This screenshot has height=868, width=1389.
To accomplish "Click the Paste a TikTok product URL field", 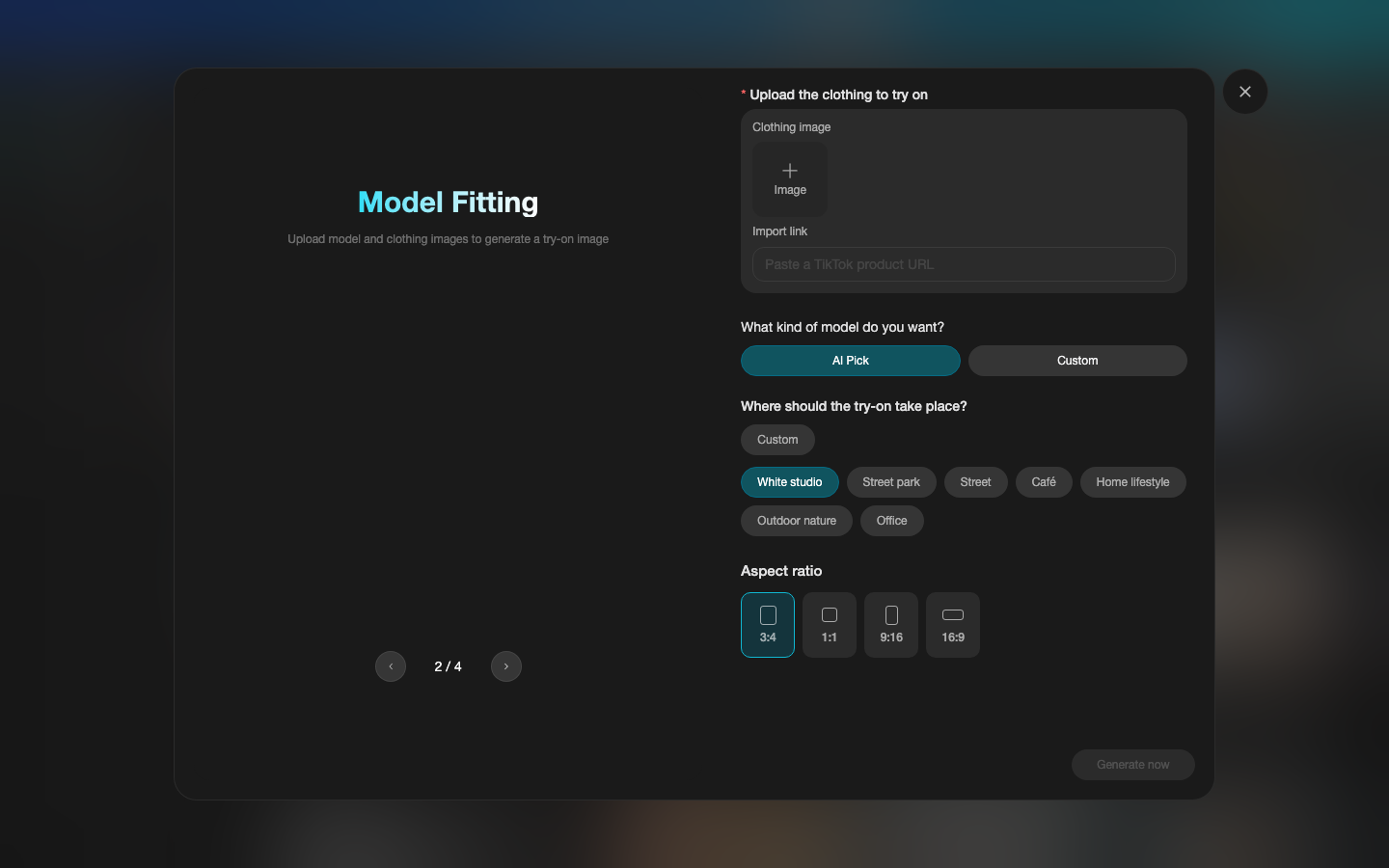I will coord(964,264).
